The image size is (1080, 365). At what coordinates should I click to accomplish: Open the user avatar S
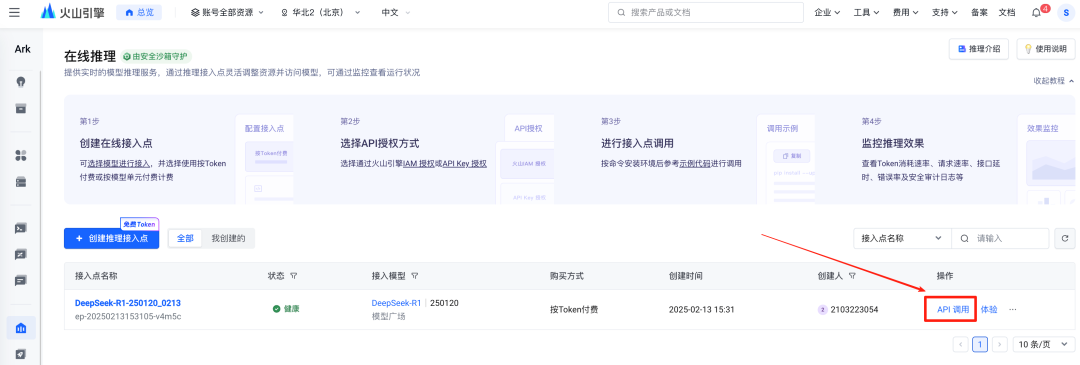click(x=1066, y=12)
